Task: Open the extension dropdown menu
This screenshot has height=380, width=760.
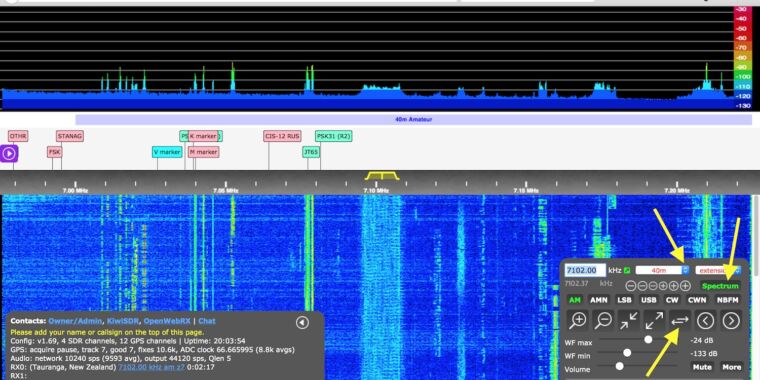Action: coord(718,270)
